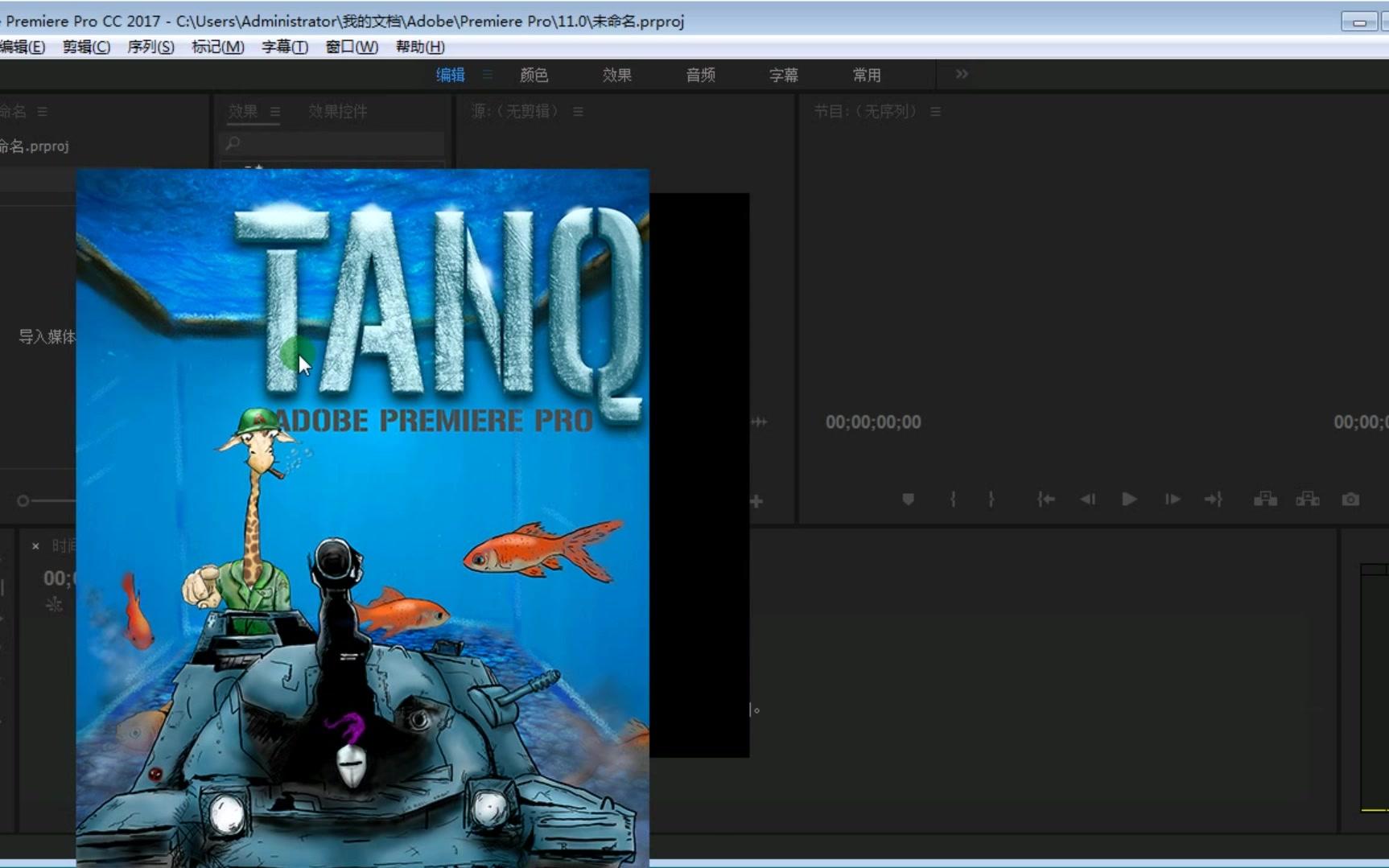
Task: Step forward one frame
Action: [1172, 500]
